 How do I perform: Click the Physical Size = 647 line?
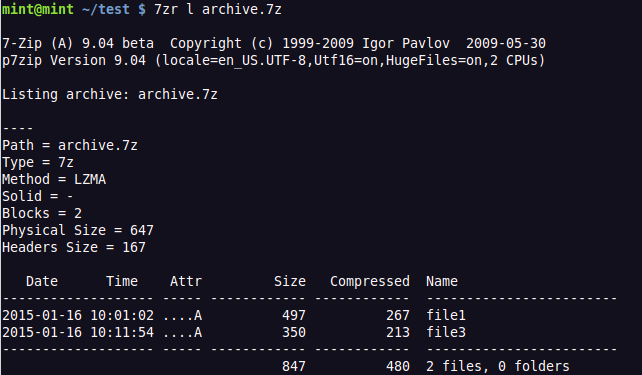click(x=78, y=230)
